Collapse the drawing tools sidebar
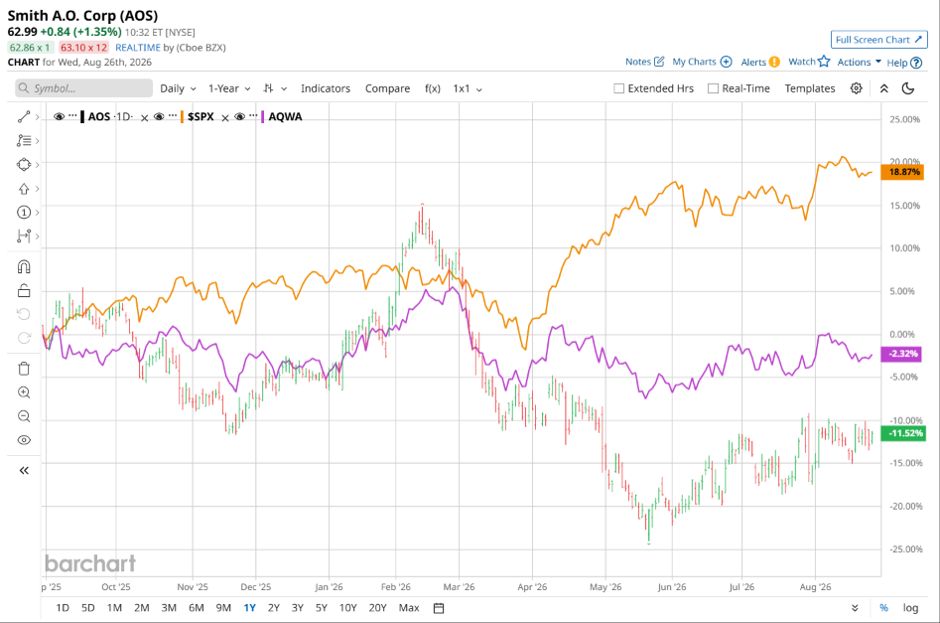This screenshot has width=940, height=623. (x=23, y=470)
